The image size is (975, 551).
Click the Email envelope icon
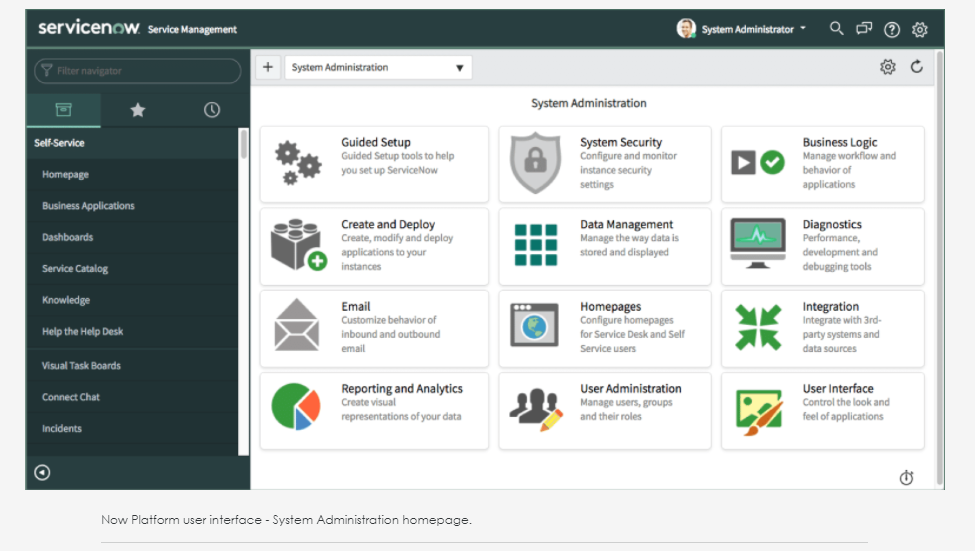coord(297,325)
